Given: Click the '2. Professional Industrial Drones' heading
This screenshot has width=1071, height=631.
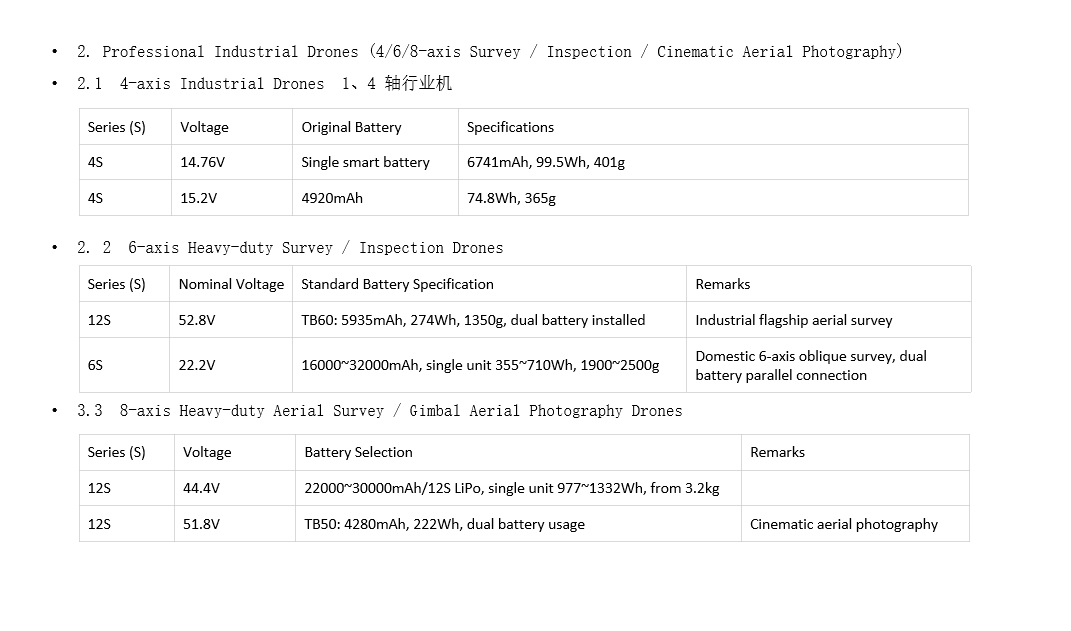Looking at the screenshot, I should tap(489, 52).
